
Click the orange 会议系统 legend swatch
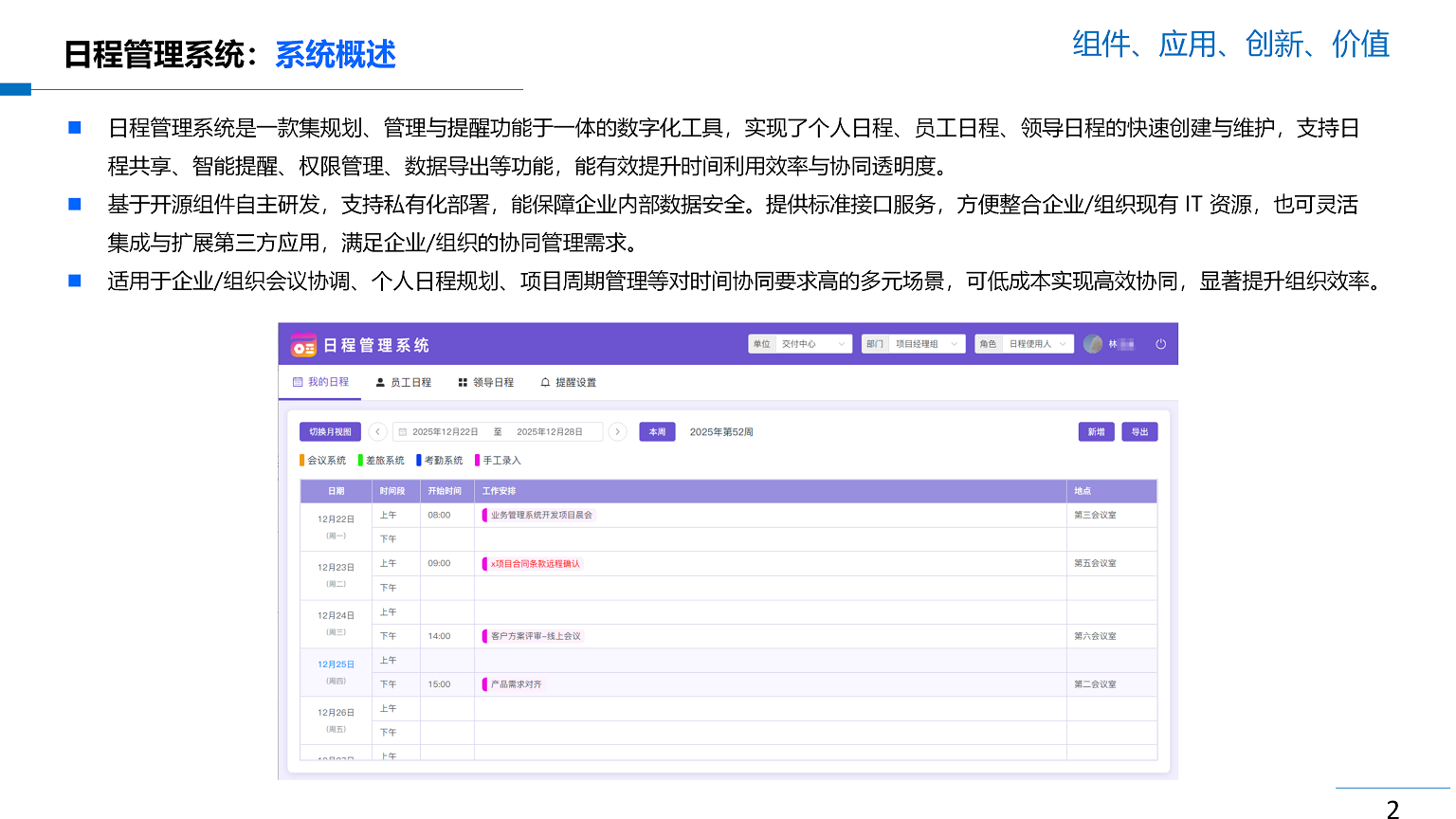[x=302, y=461]
